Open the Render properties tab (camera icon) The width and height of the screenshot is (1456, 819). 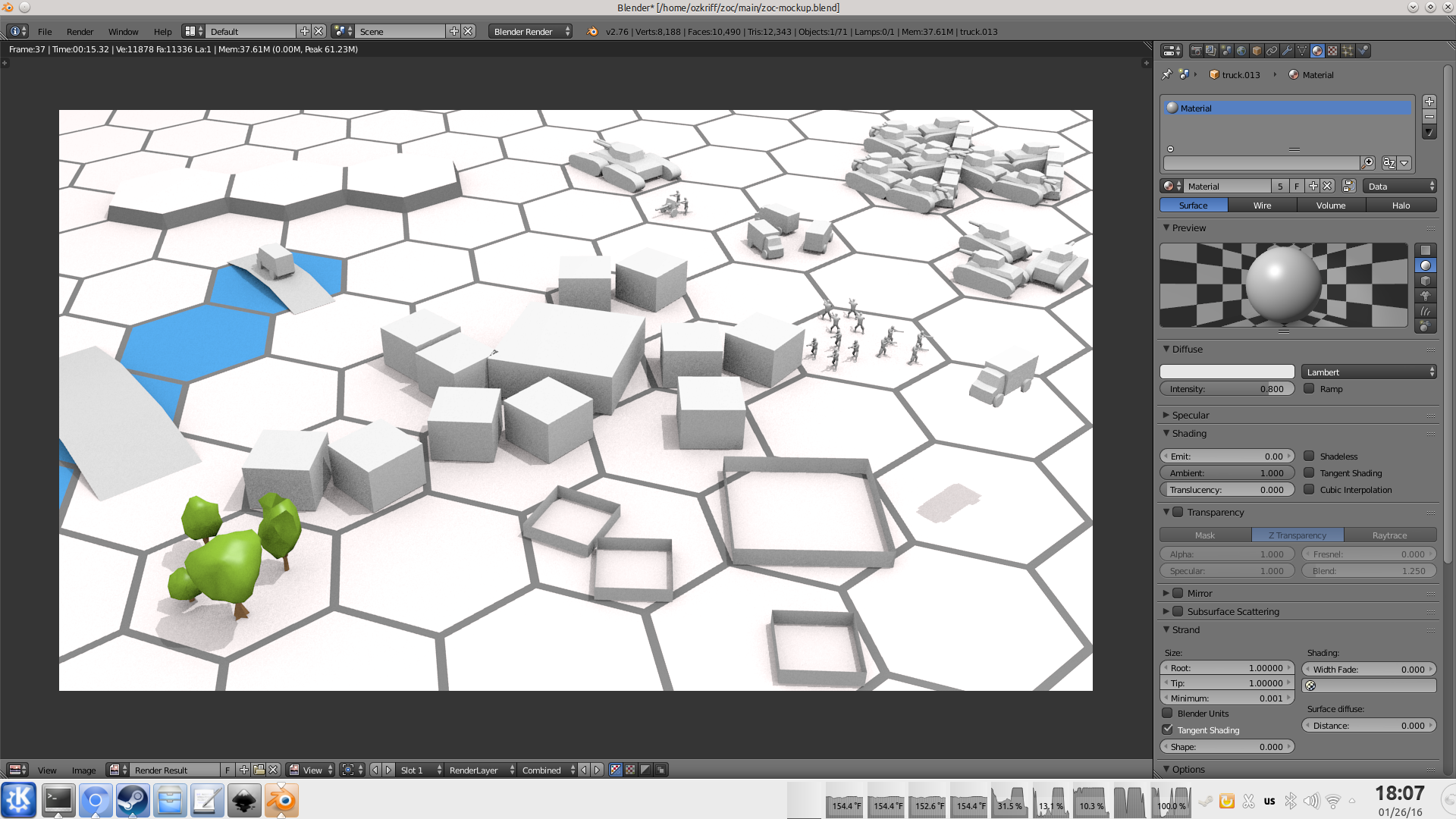1197,51
